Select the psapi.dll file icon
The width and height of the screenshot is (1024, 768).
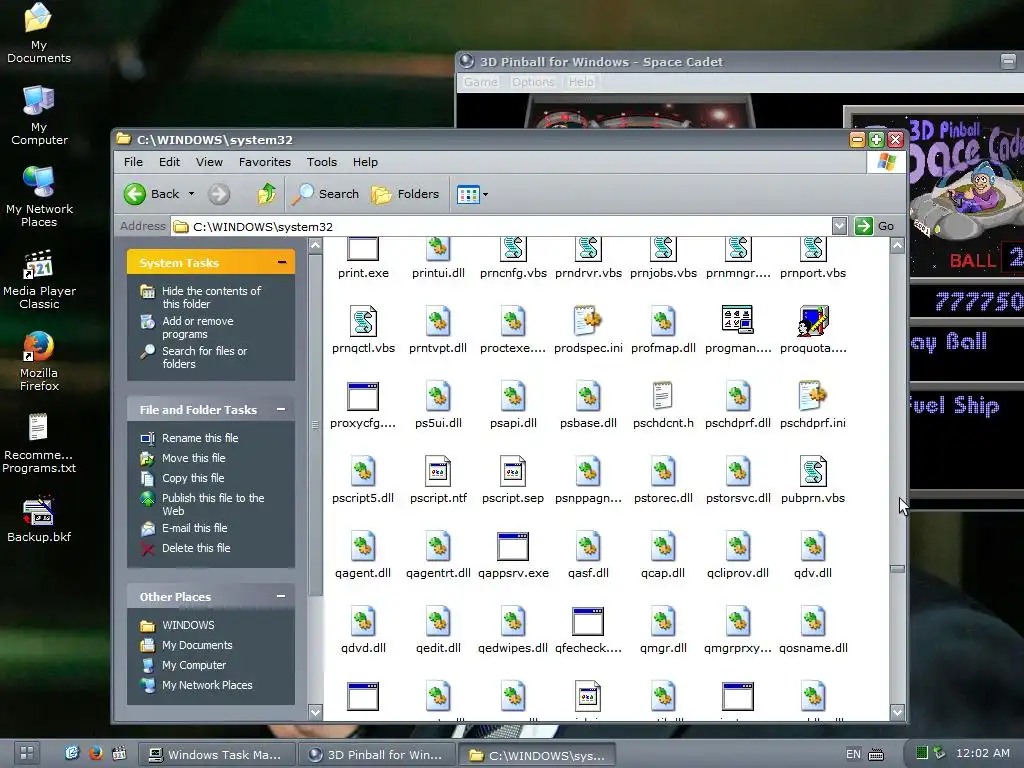(513, 396)
